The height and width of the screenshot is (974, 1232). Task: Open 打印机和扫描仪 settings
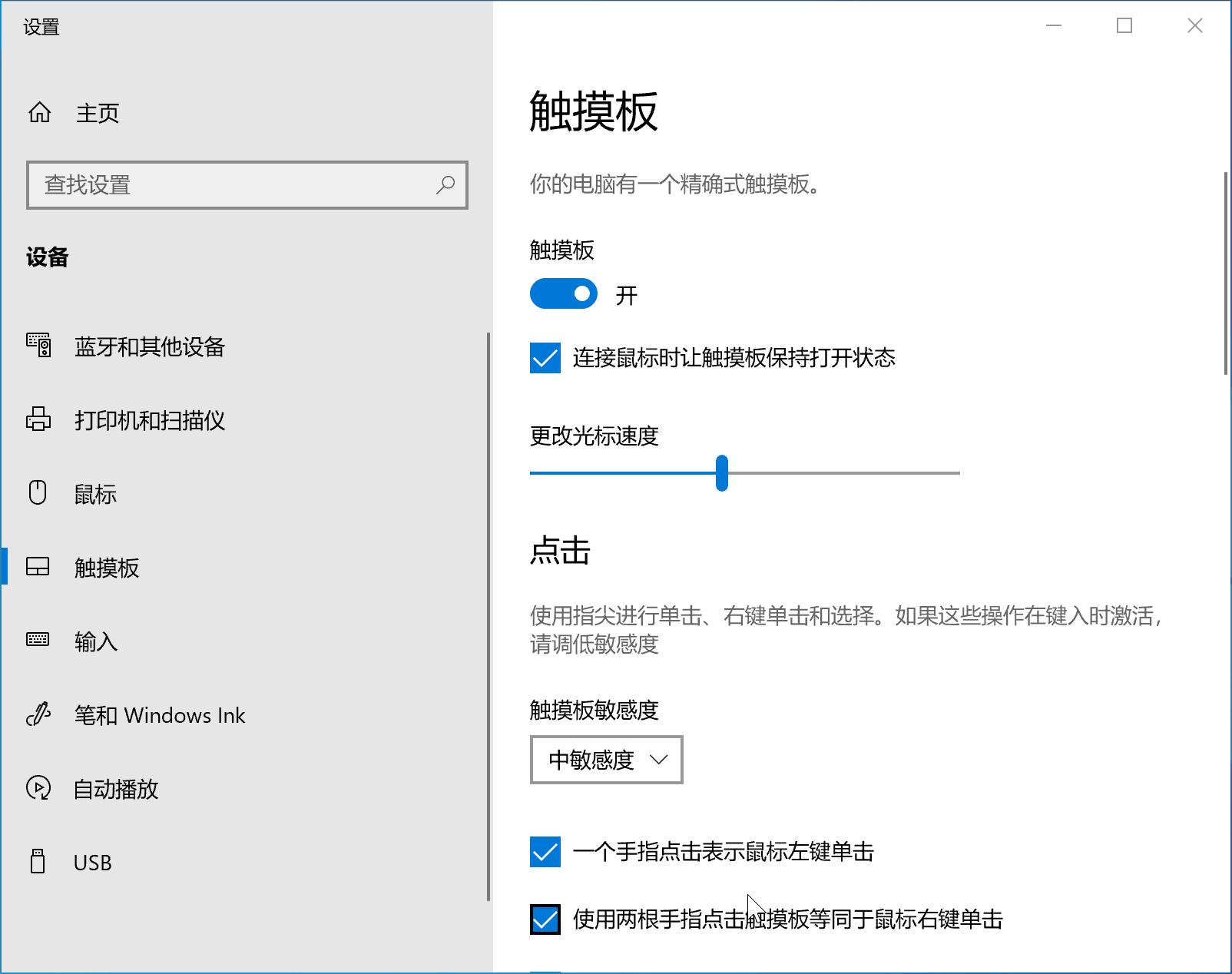[x=149, y=420]
